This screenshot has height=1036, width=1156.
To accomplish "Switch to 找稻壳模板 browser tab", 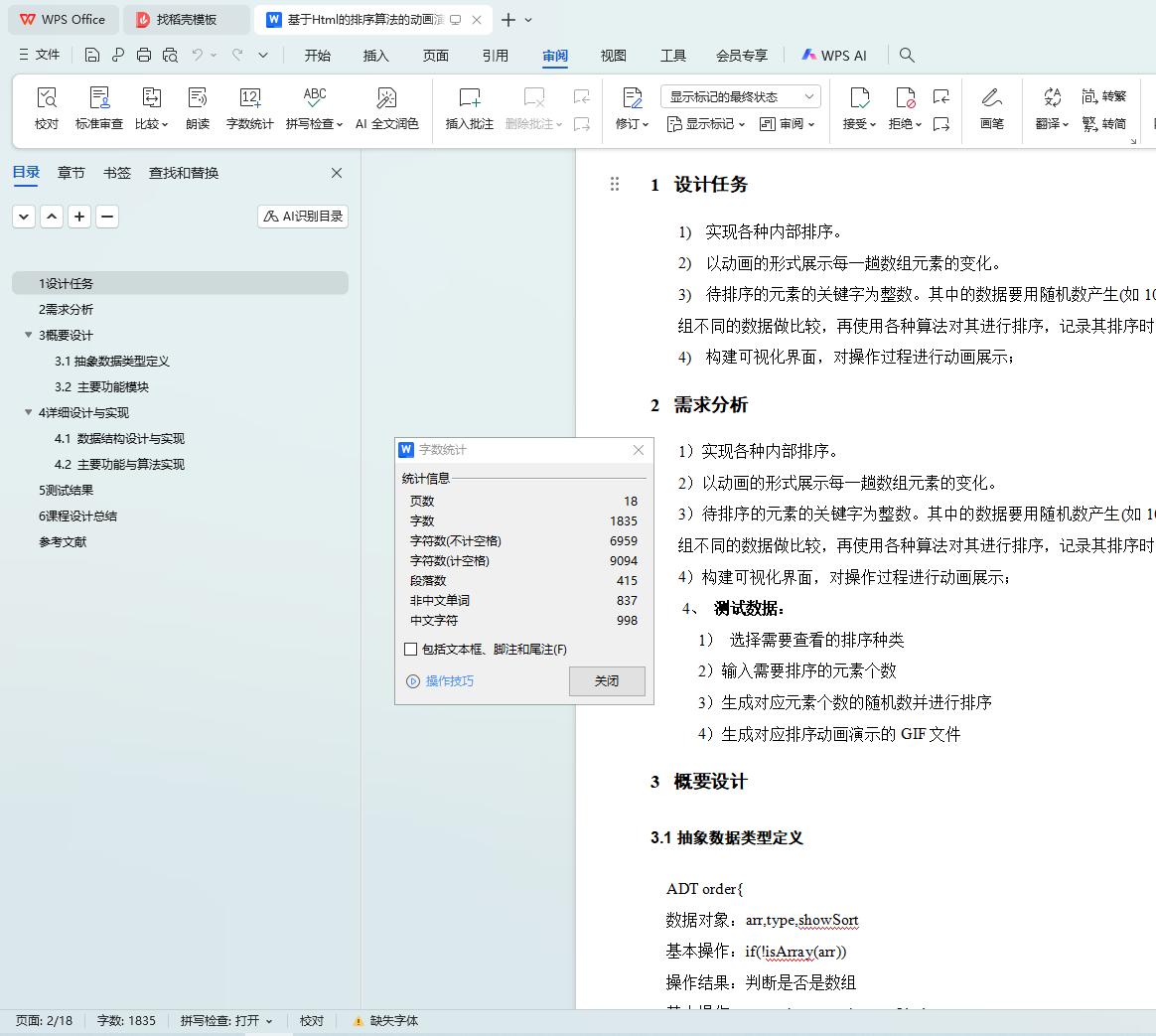I will click(186, 20).
